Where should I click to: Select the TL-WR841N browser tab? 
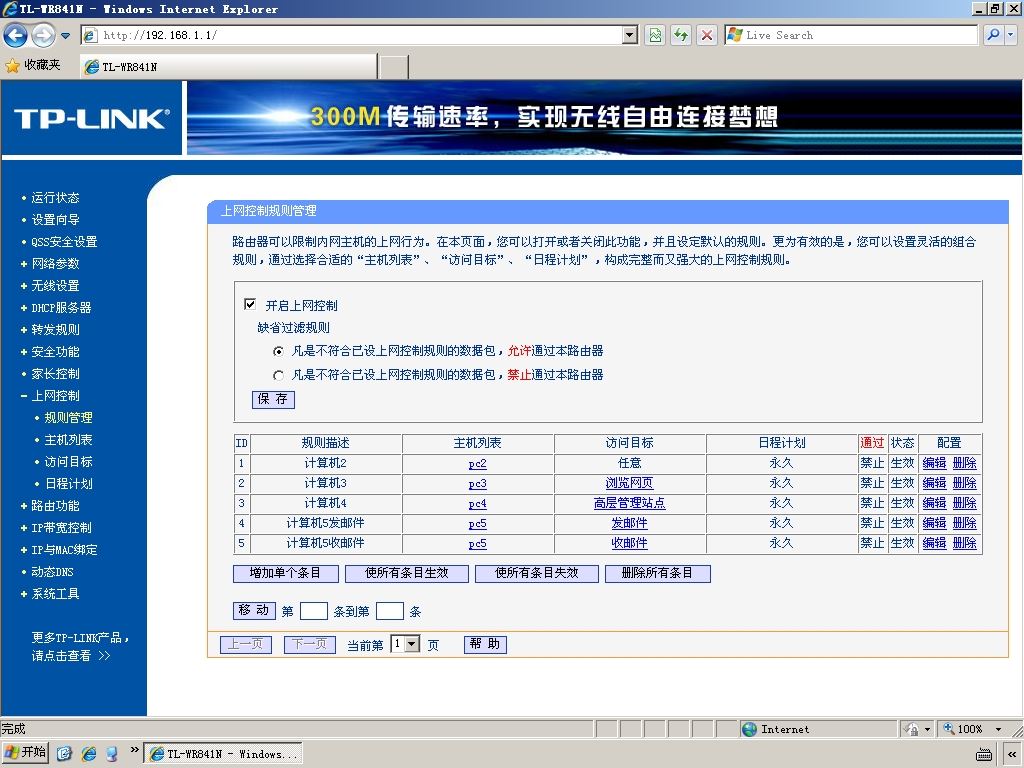(x=228, y=67)
